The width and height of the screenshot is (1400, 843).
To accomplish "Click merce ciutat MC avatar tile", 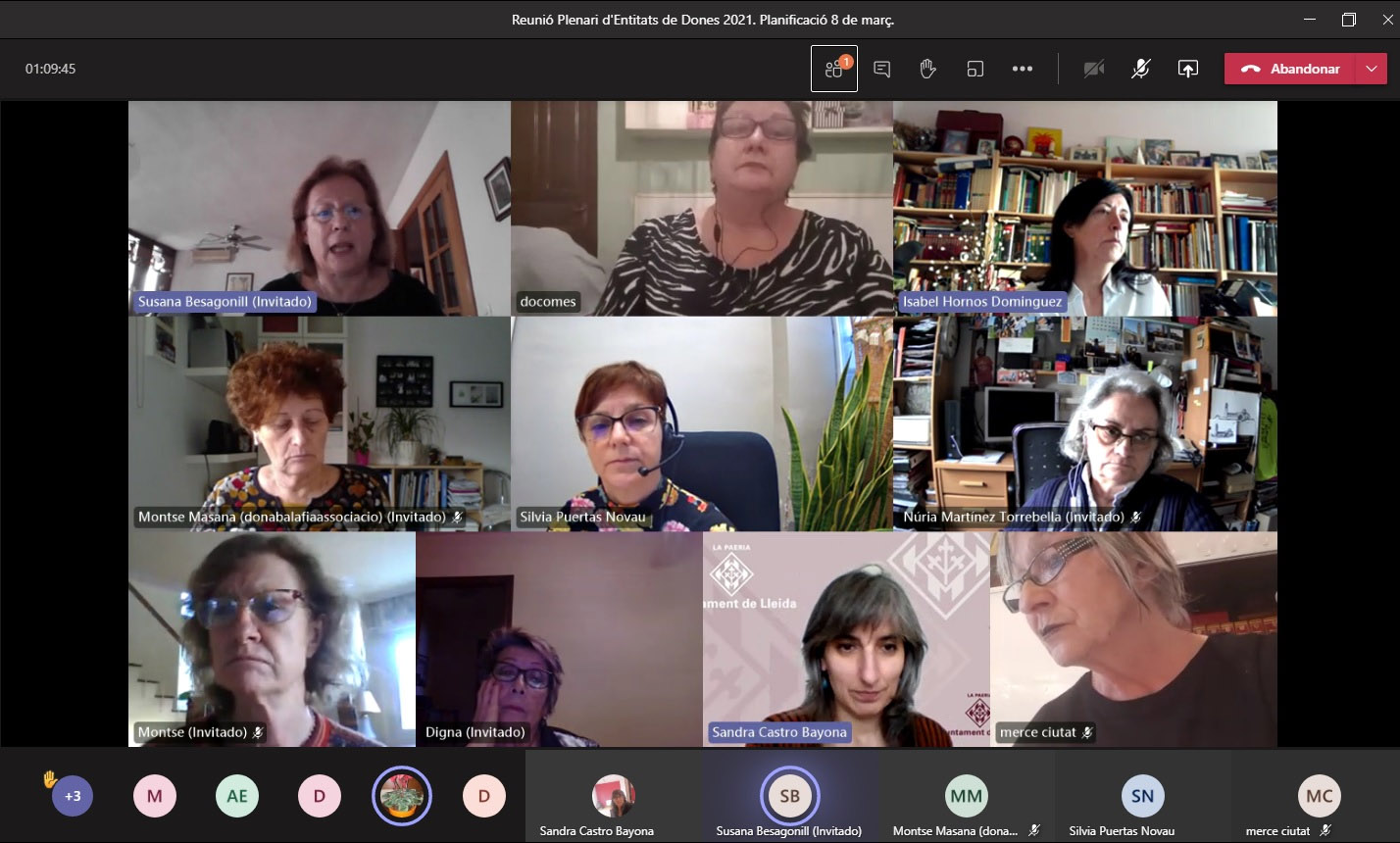I will point(1319,796).
